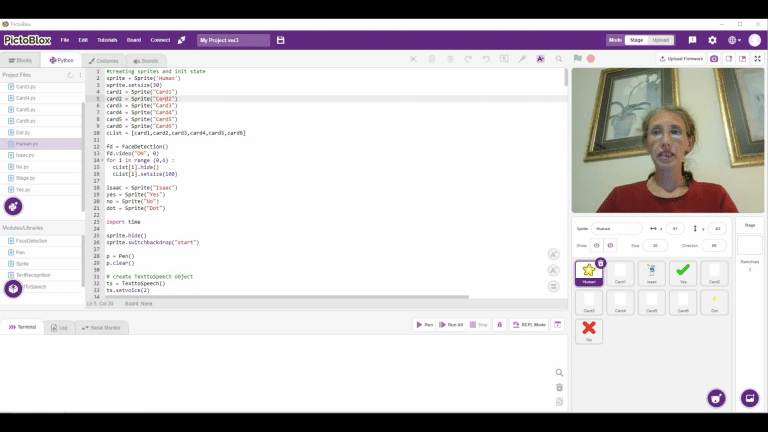This screenshot has height=432, width=768.
Task: Click Upload Firmware button
Action: pos(681,59)
